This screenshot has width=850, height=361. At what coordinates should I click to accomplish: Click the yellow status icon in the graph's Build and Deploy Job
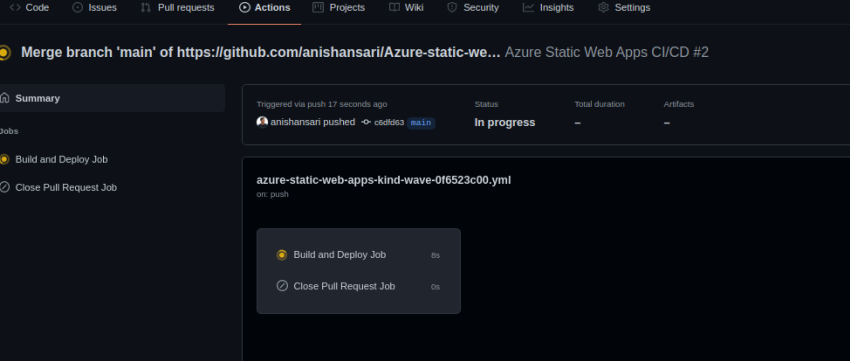tap(282, 255)
